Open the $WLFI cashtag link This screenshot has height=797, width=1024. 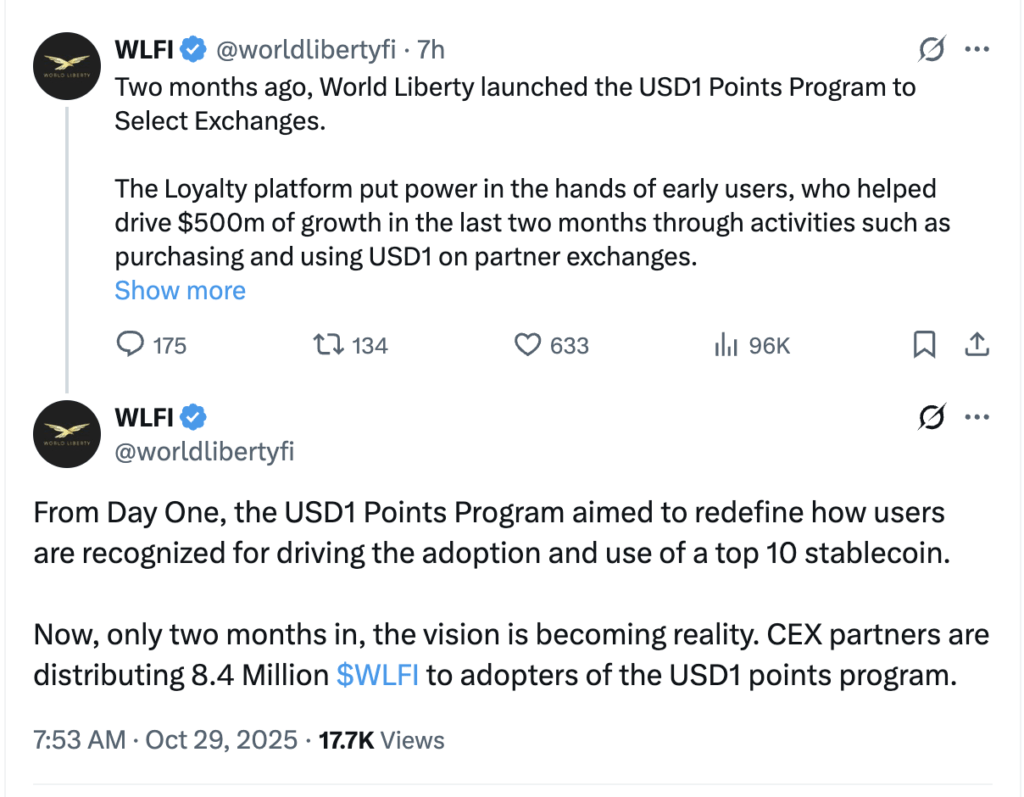point(378,675)
